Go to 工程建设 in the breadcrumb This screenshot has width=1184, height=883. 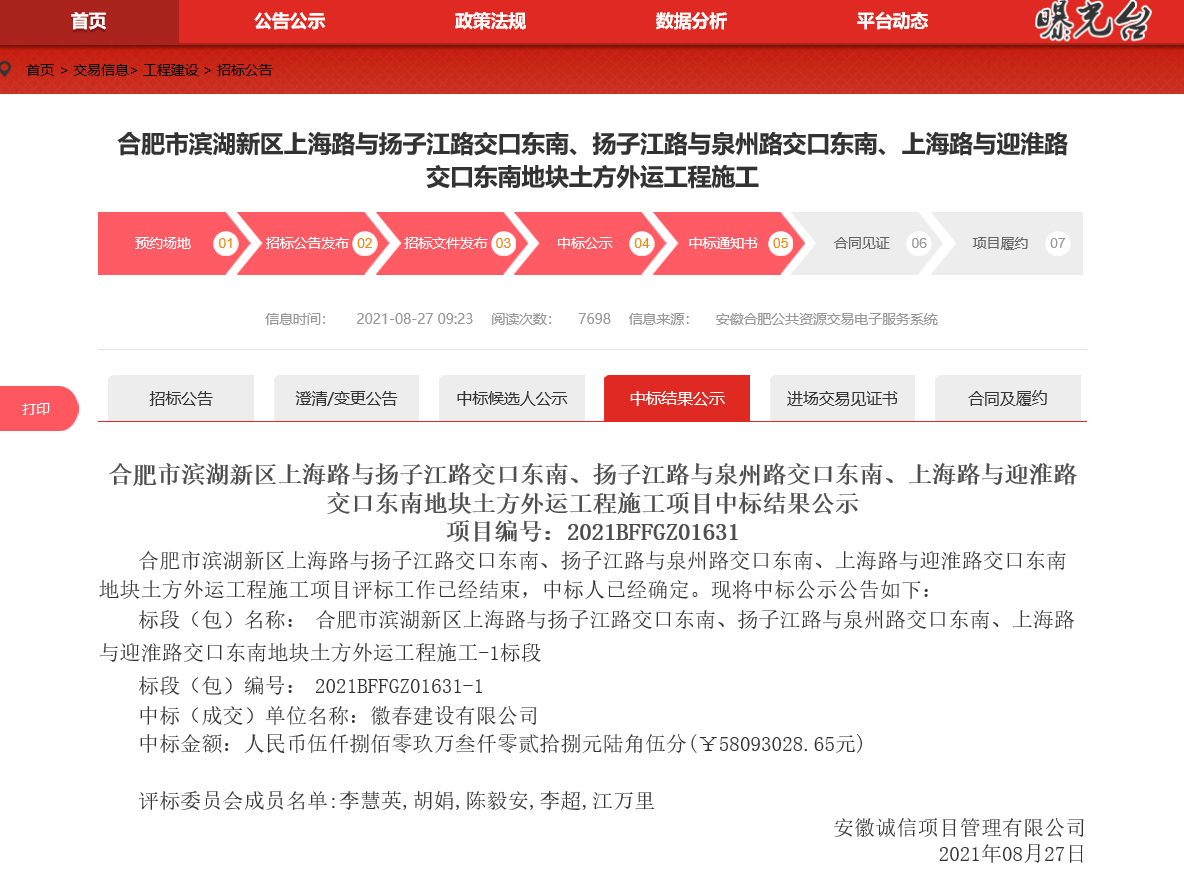tap(171, 70)
